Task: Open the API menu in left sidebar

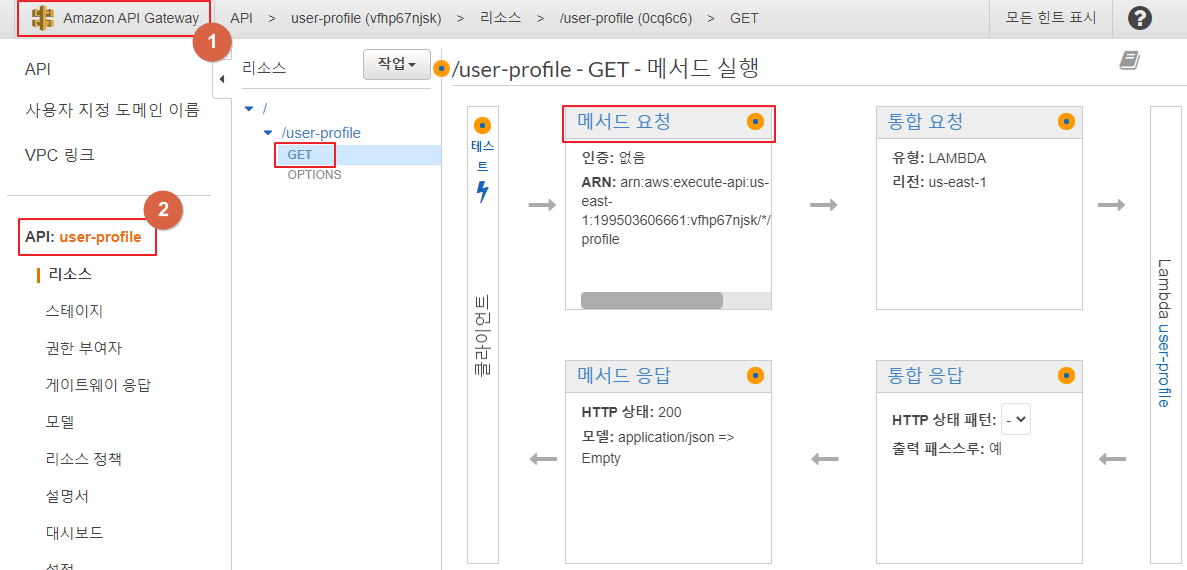Action: (38, 70)
